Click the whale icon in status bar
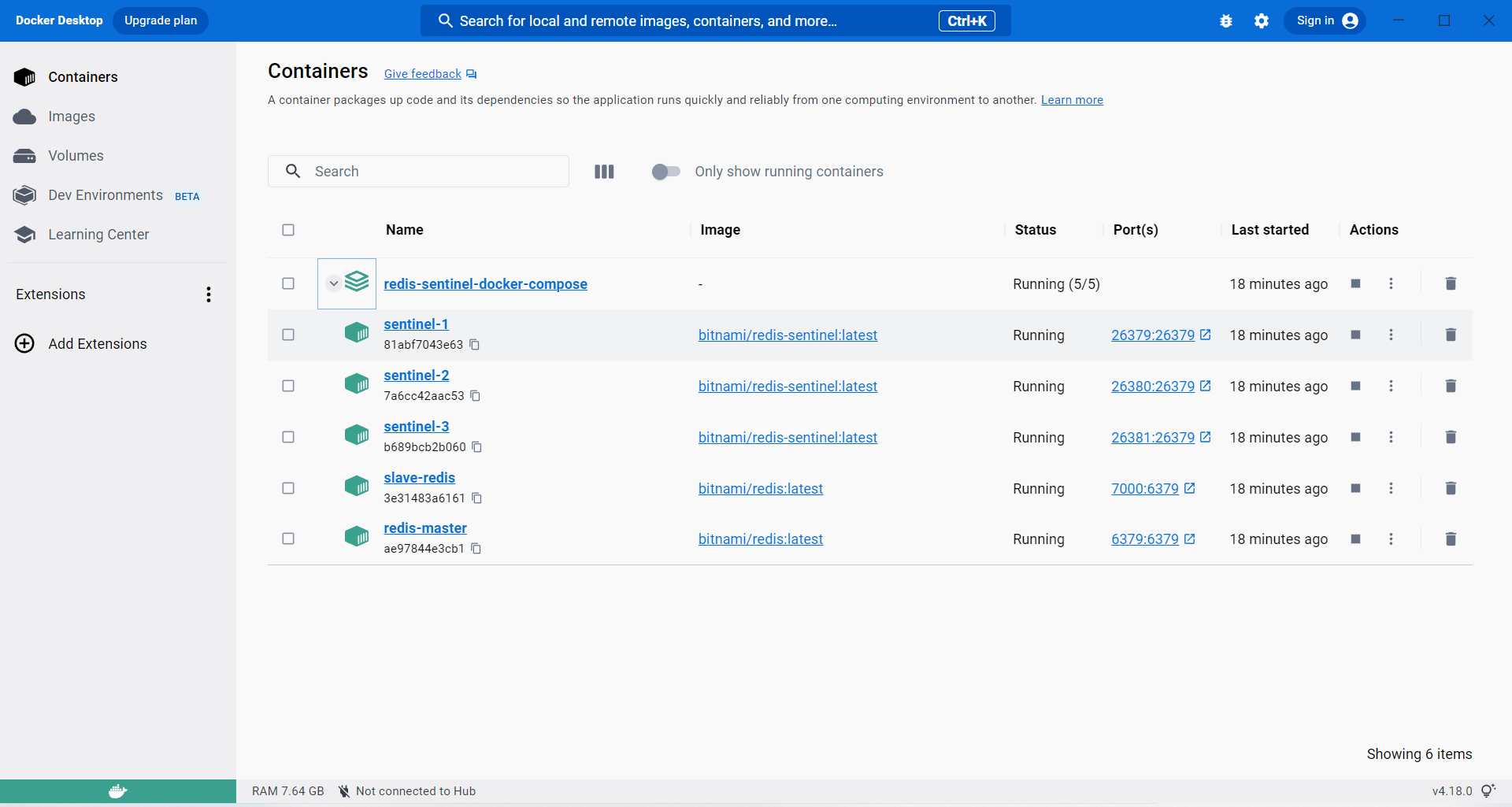 point(118,791)
